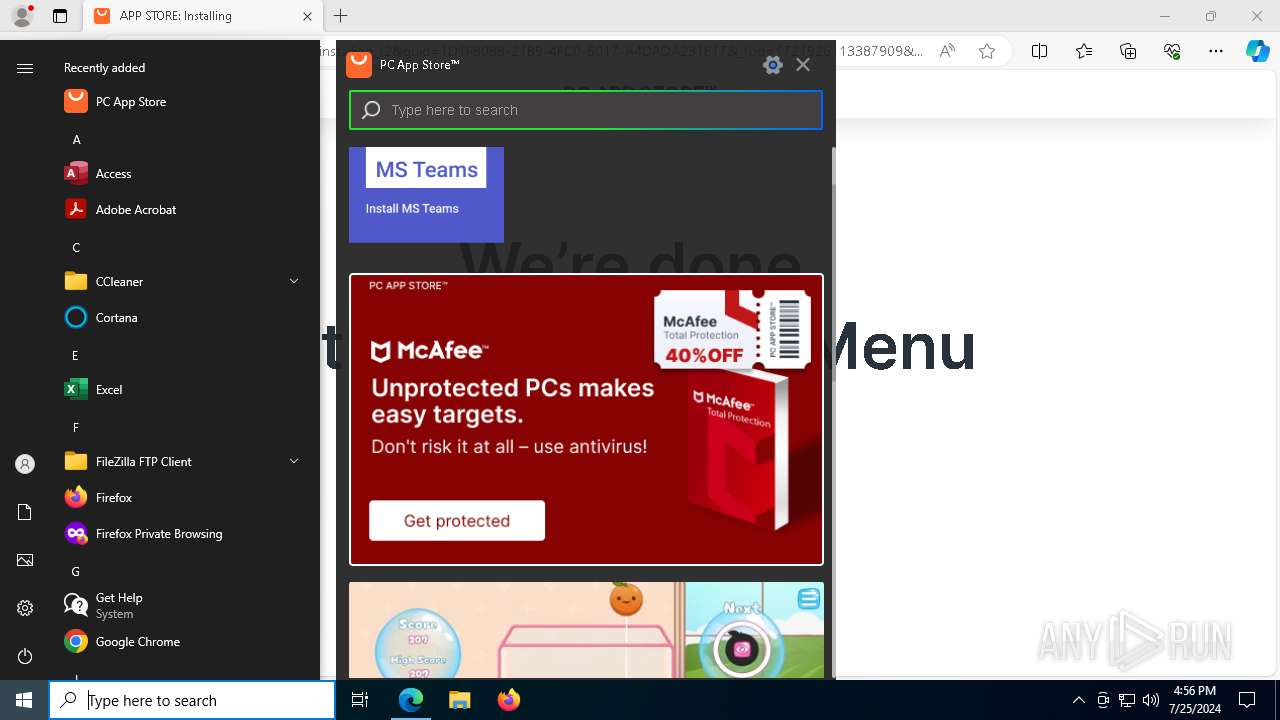Add this page to favorites star
Image resolution: width=1280 pixels, height=720 pixels.
pos(987,51)
